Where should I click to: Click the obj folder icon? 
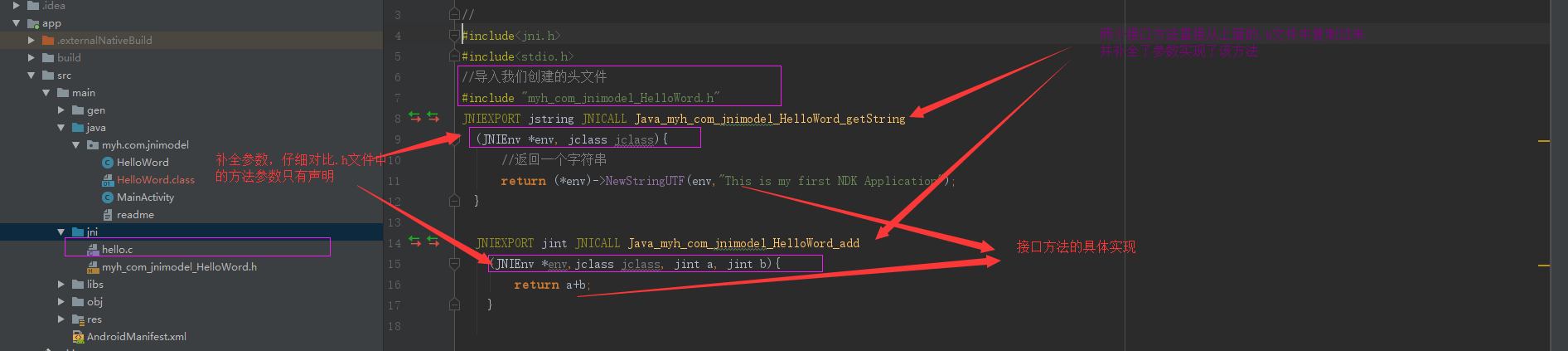coord(78,302)
